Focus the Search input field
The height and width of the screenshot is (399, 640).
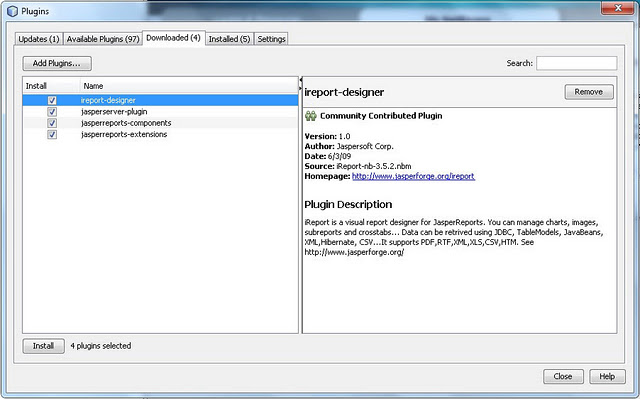tap(576, 63)
